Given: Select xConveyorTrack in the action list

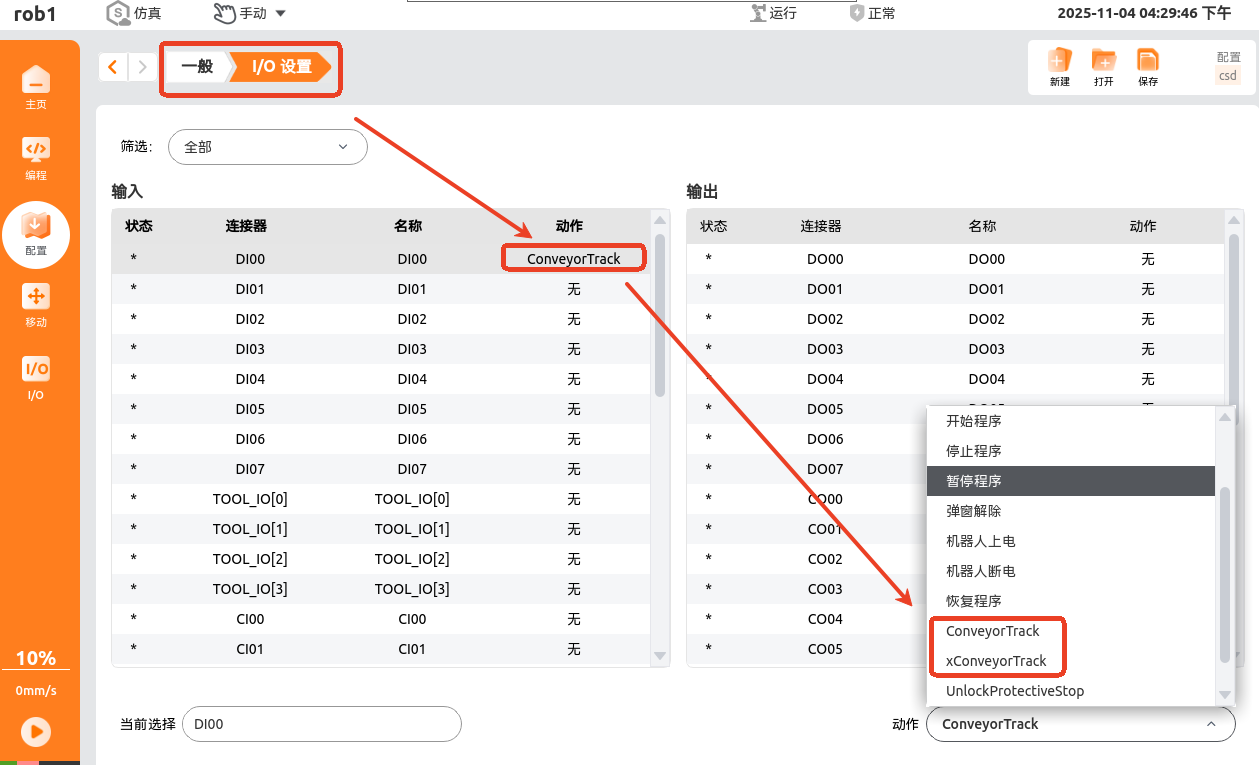Looking at the screenshot, I should (997, 661).
